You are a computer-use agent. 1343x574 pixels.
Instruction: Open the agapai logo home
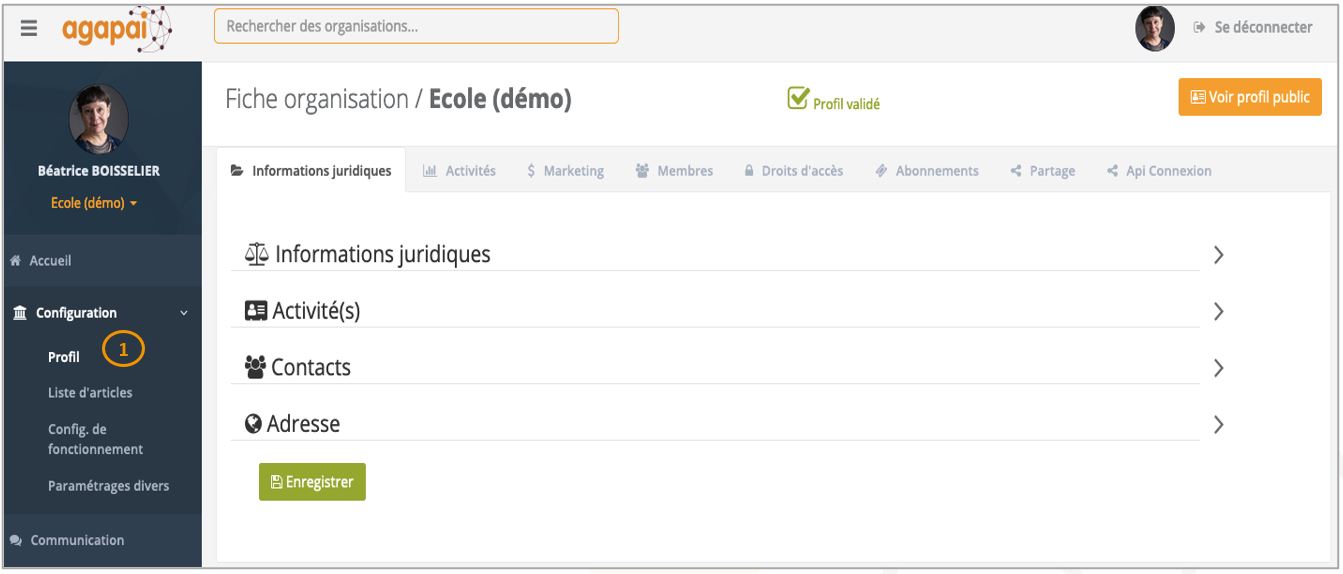[x=117, y=28]
